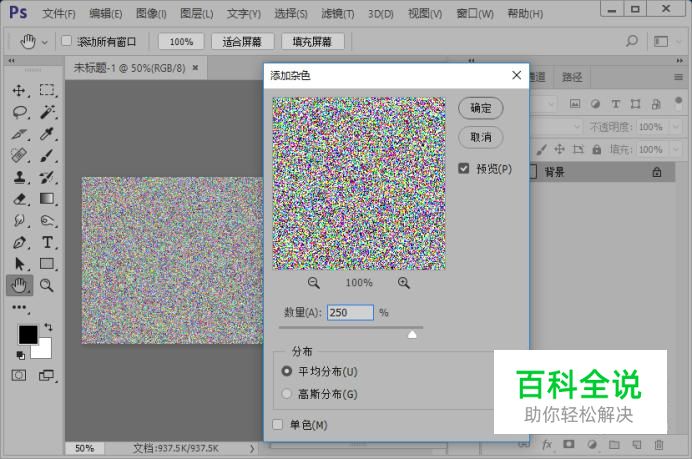692x459 pixels.
Task: Select the Rectangle shape tool
Action: (x=47, y=263)
